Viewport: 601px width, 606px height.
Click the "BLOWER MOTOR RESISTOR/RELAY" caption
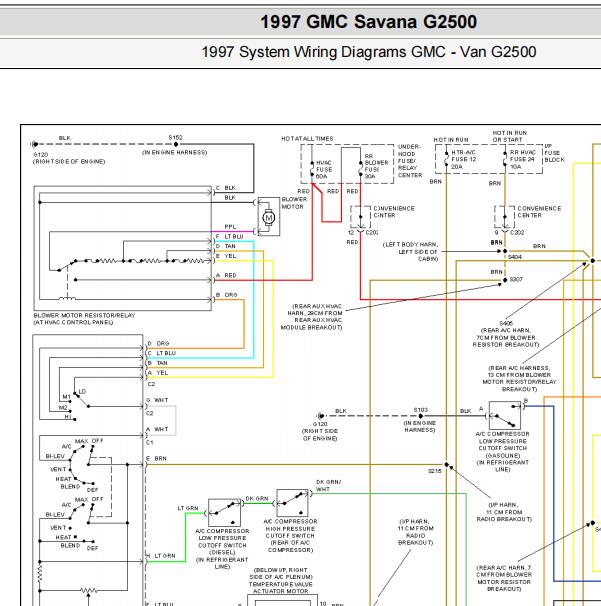point(84,315)
